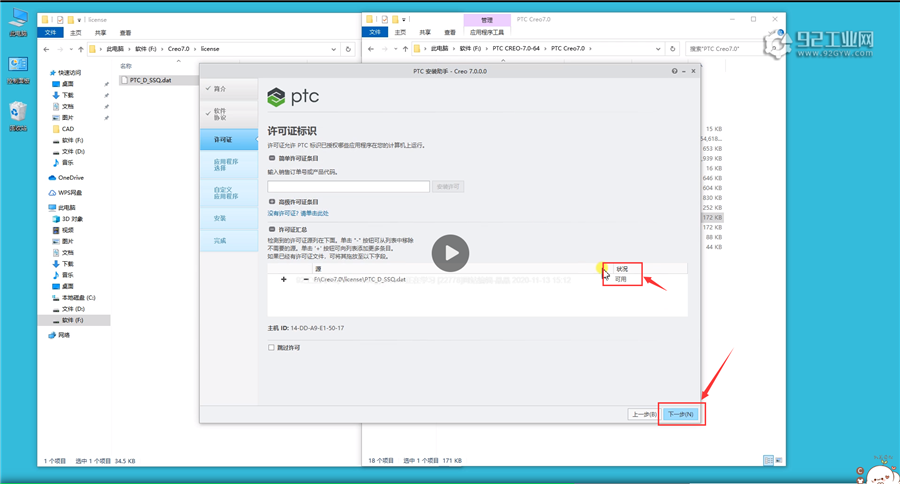Select OneDrive in navigation pane
This screenshot has width=900, height=484.
click(x=71, y=178)
